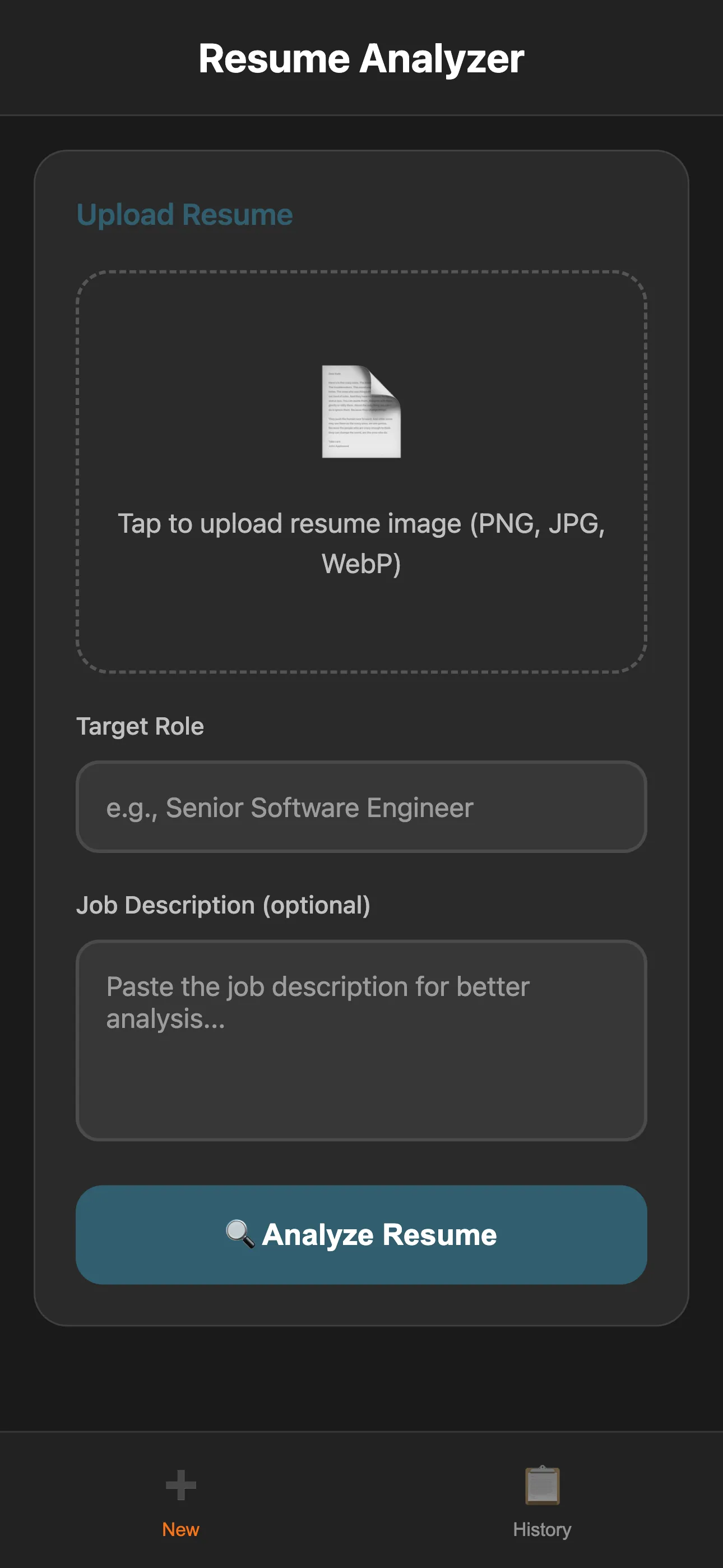Viewport: 723px width, 1568px height.
Task: Click the Target Role input field
Action: click(x=361, y=808)
